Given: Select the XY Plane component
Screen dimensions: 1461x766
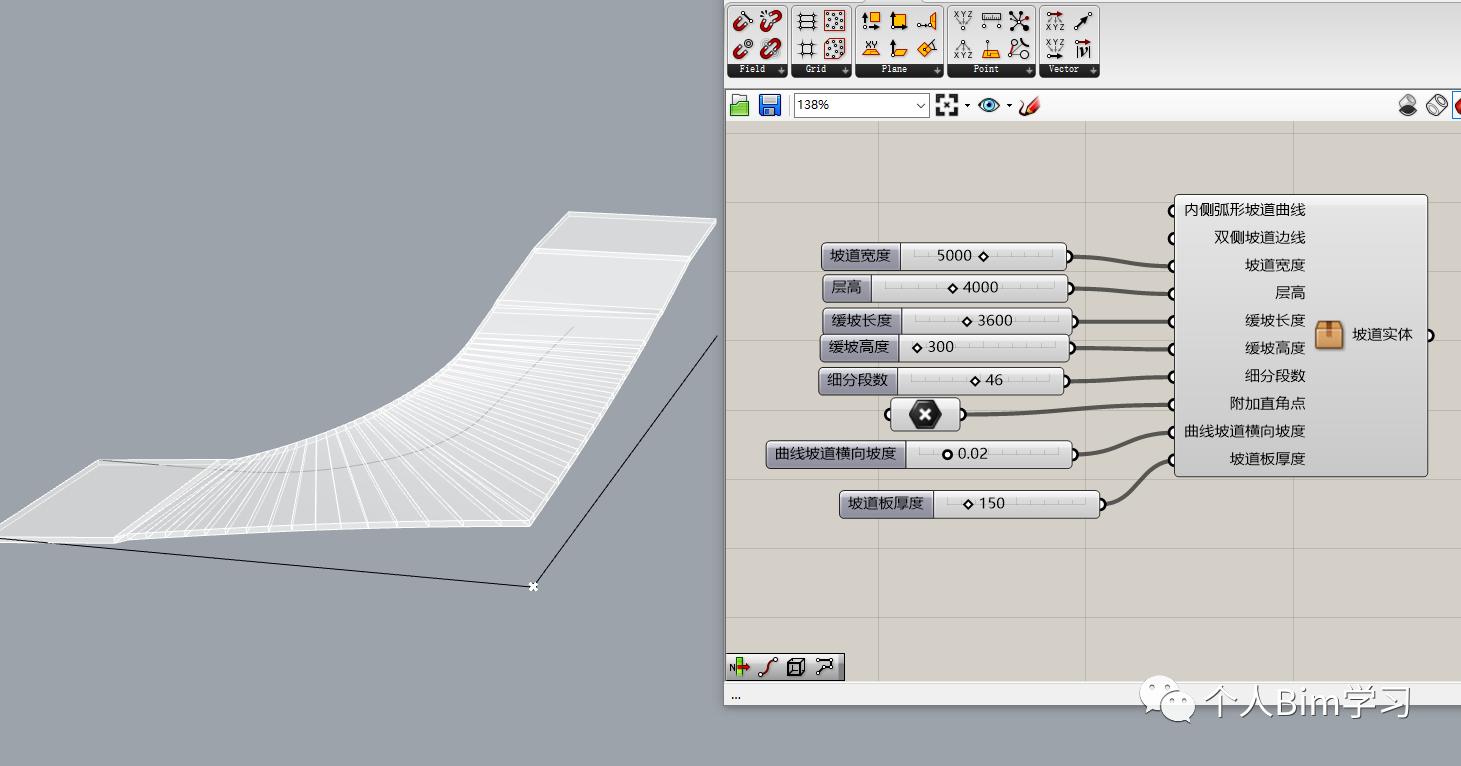Looking at the screenshot, I should (871, 48).
